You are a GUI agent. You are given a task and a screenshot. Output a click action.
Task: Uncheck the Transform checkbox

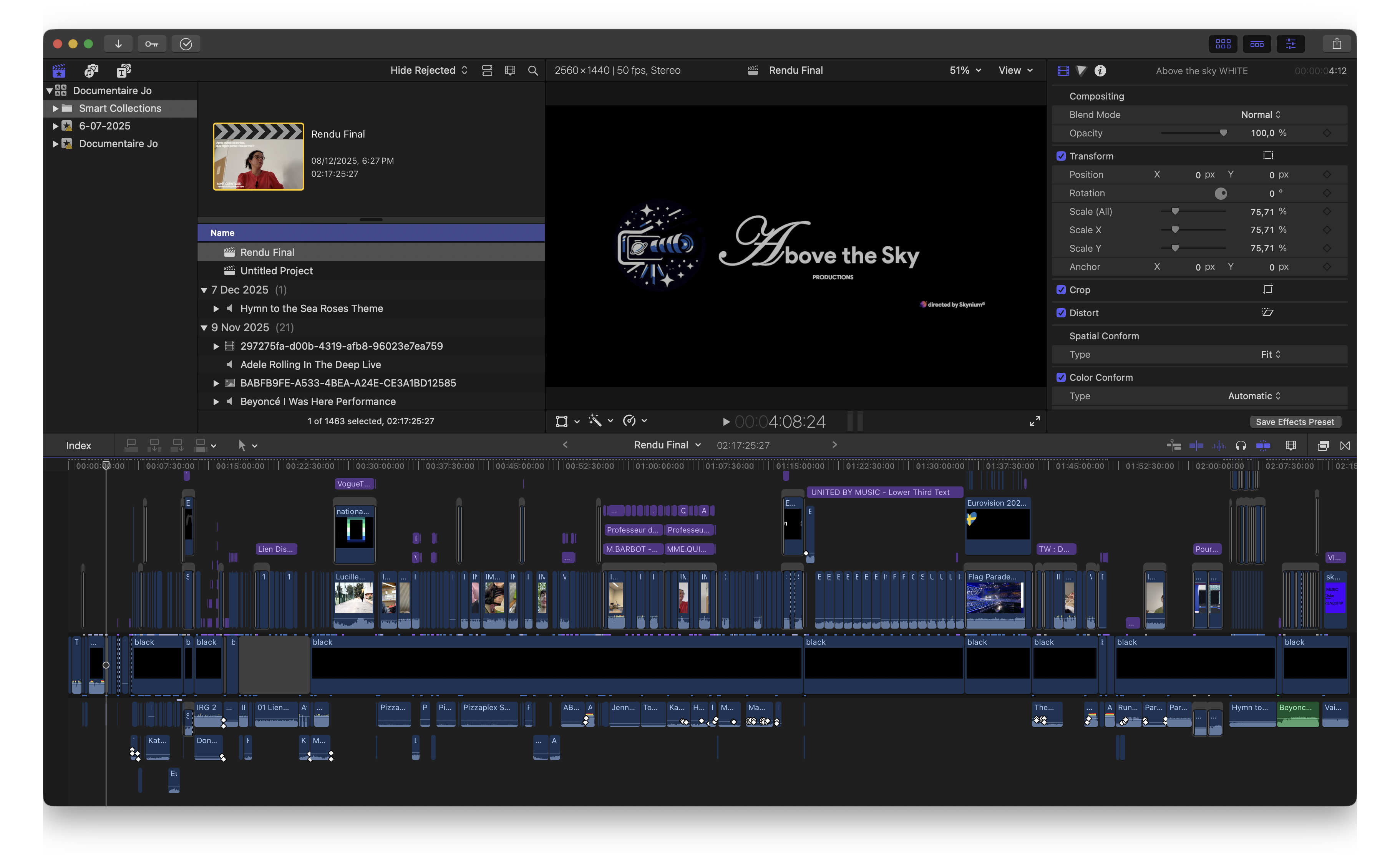tap(1061, 156)
